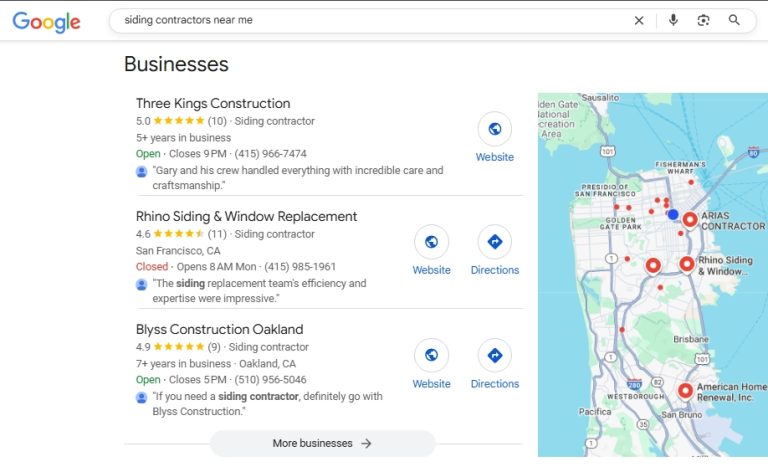Viewport: 768px width, 472px height.
Task: Click Website label under Three Kings Construction
Action: coord(495,157)
